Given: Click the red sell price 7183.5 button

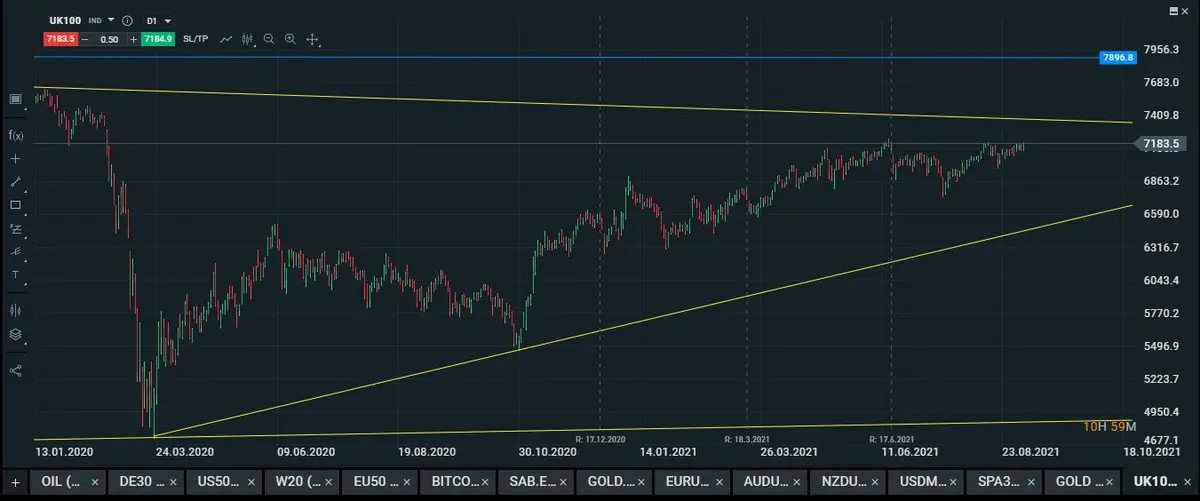Looking at the screenshot, I should click(60, 39).
